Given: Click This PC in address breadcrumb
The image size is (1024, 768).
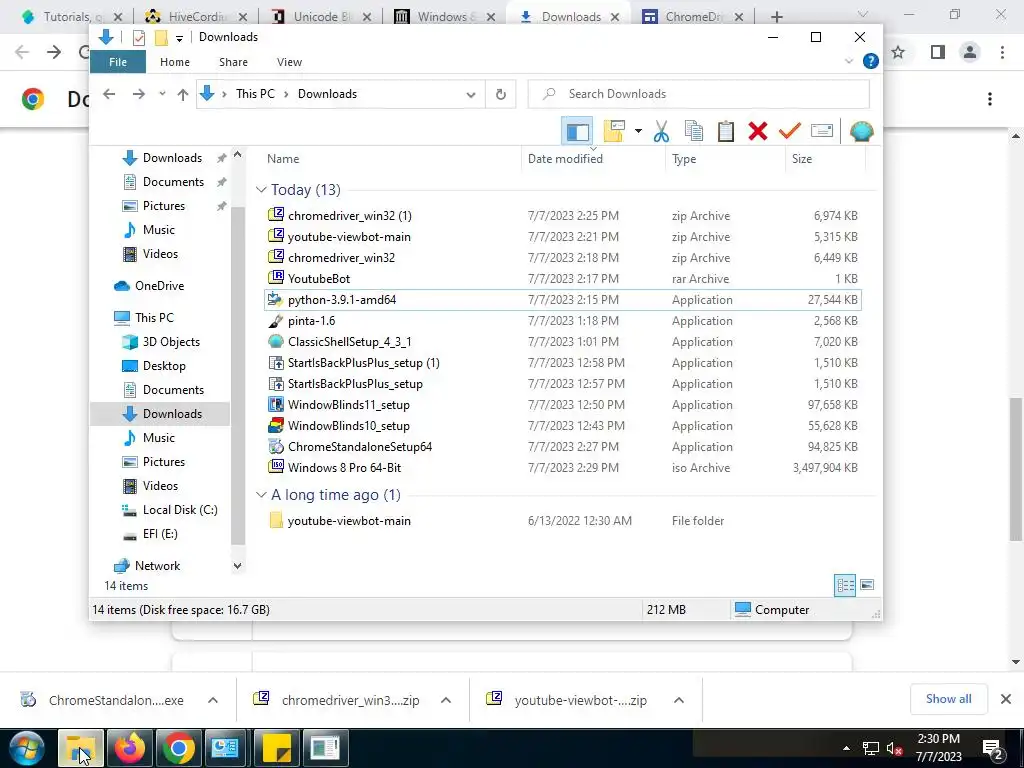Looking at the screenshot, I should pos(255,94).
